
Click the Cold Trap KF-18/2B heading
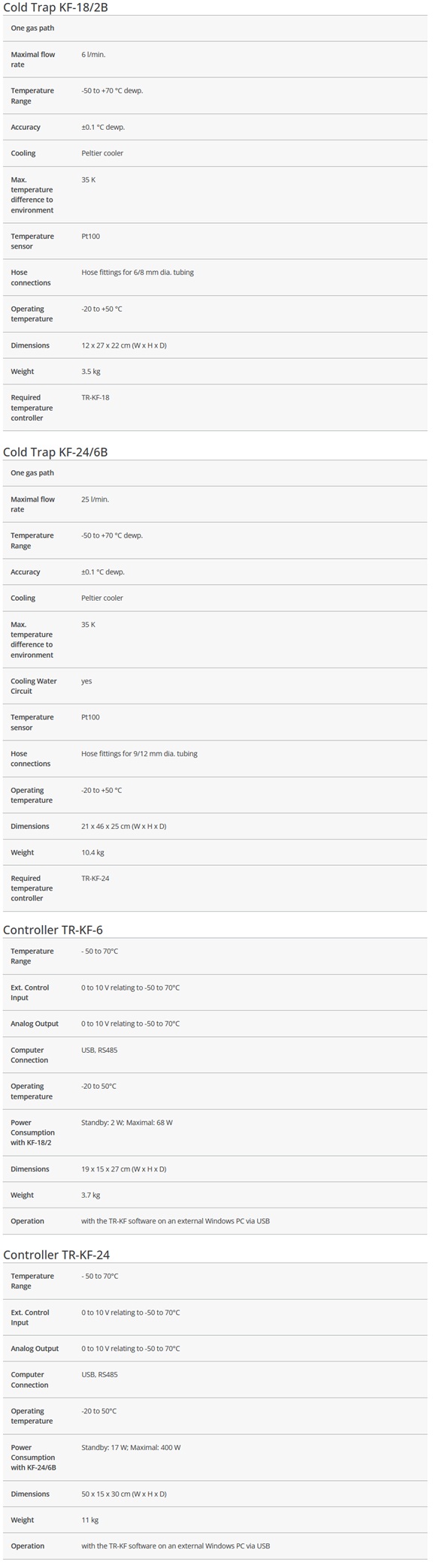tap(56, 8)
